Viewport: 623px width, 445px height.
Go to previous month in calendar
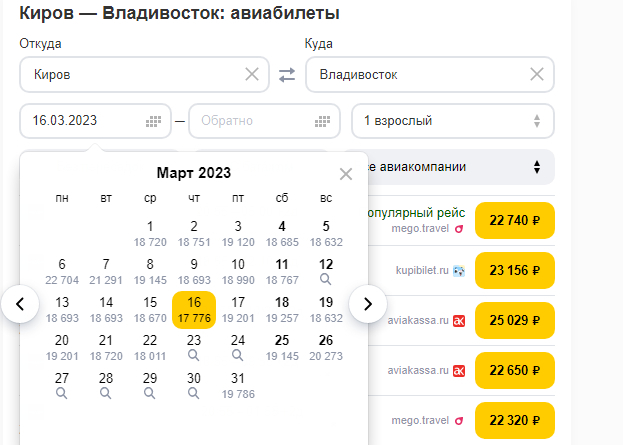point(20,303)
